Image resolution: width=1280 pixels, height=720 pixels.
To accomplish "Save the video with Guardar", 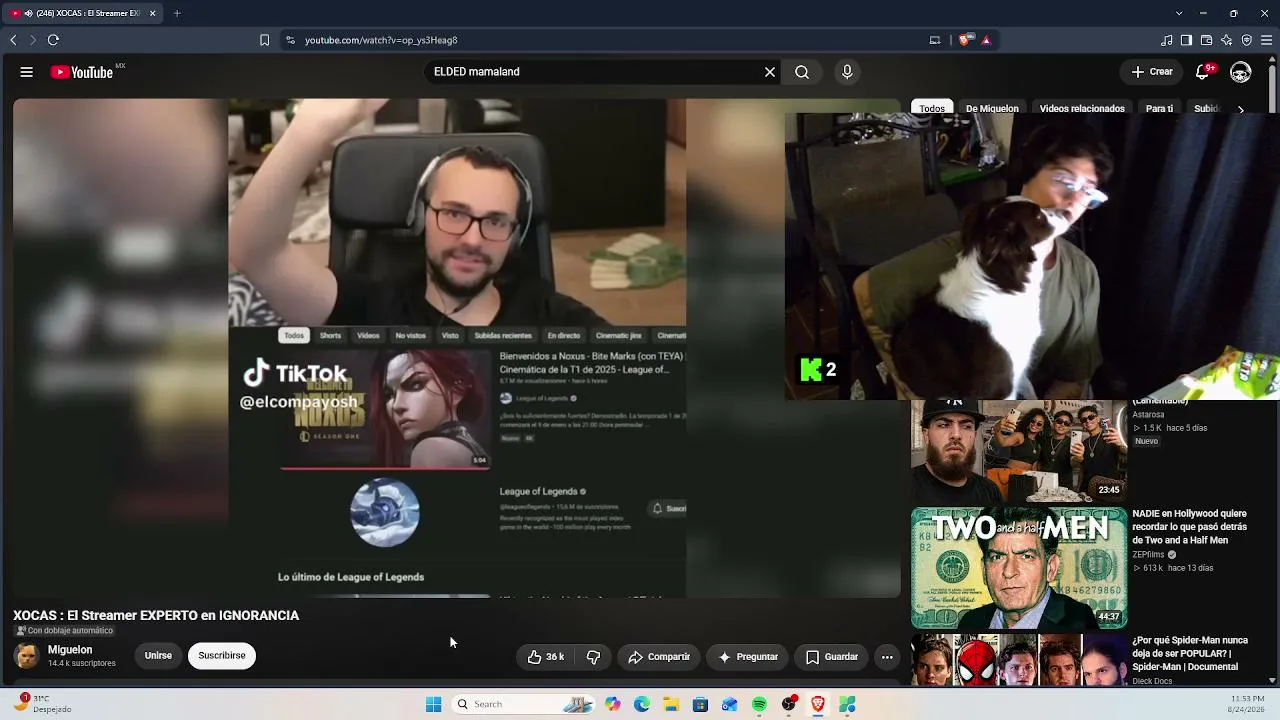I will coord(832,657).
